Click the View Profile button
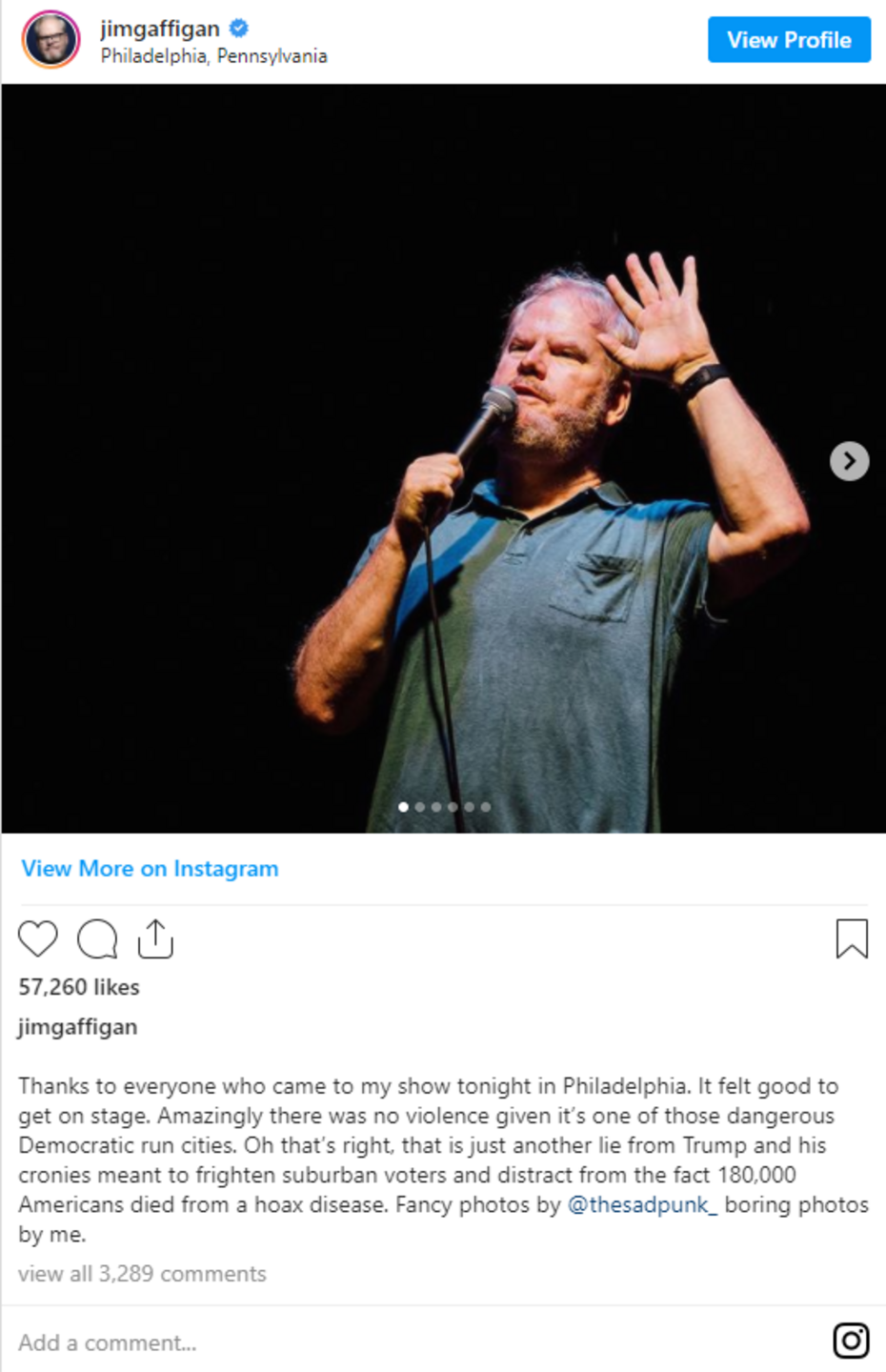886x1372 pixels. click(x=789, y=40)
